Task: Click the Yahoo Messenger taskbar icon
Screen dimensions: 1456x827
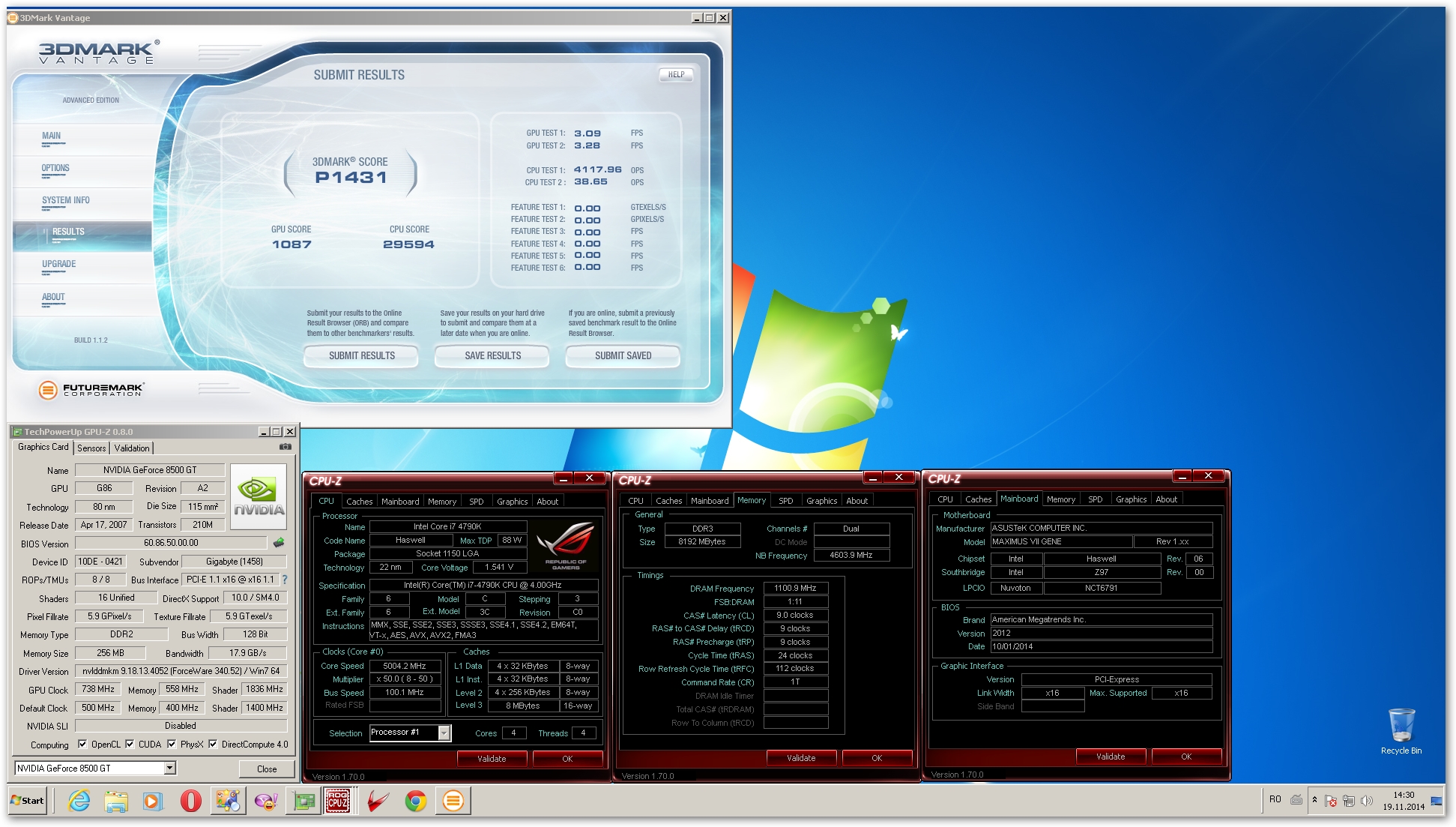Action: [266, 801]
